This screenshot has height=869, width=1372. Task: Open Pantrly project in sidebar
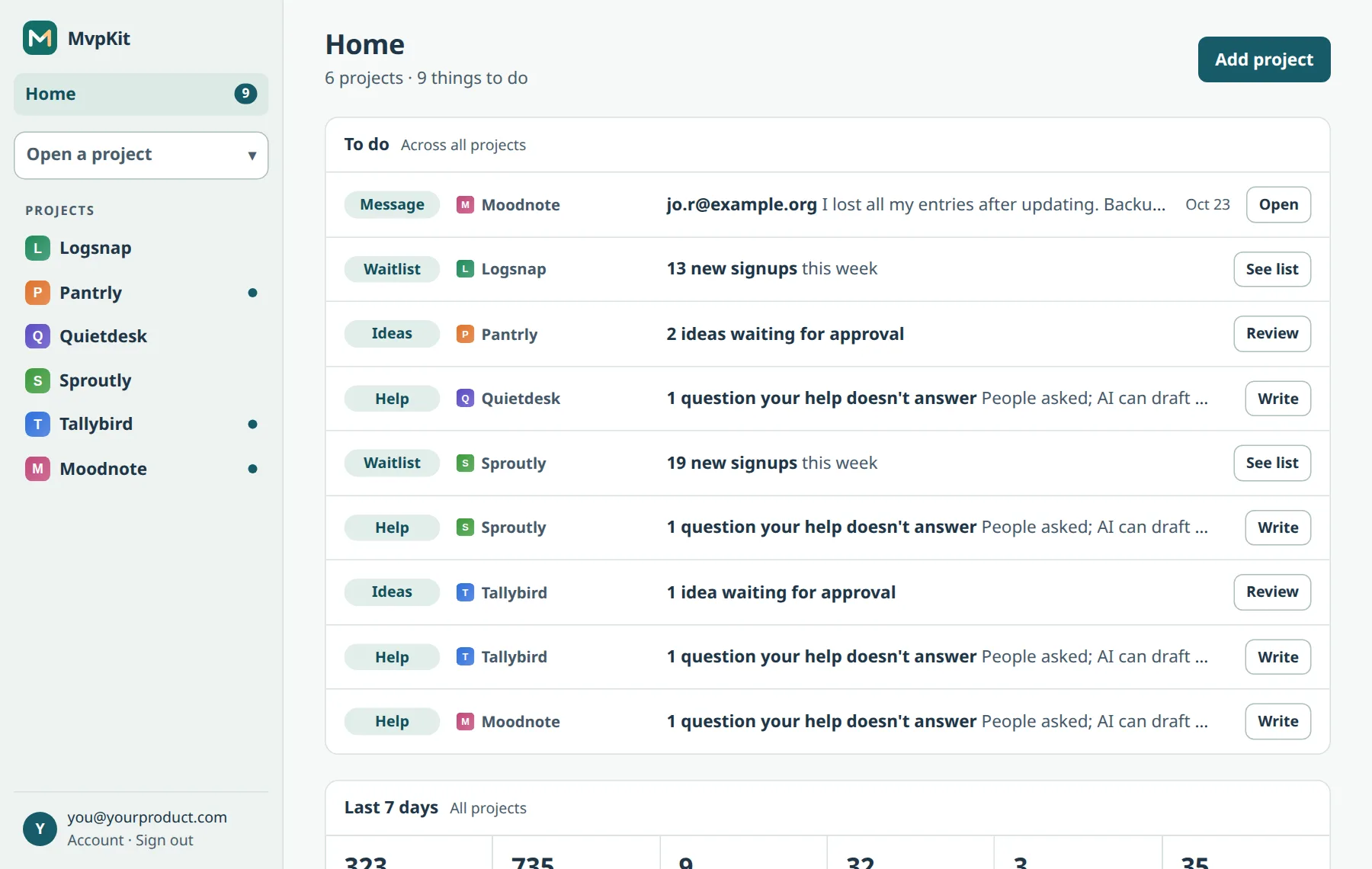[x=141, y=293]
